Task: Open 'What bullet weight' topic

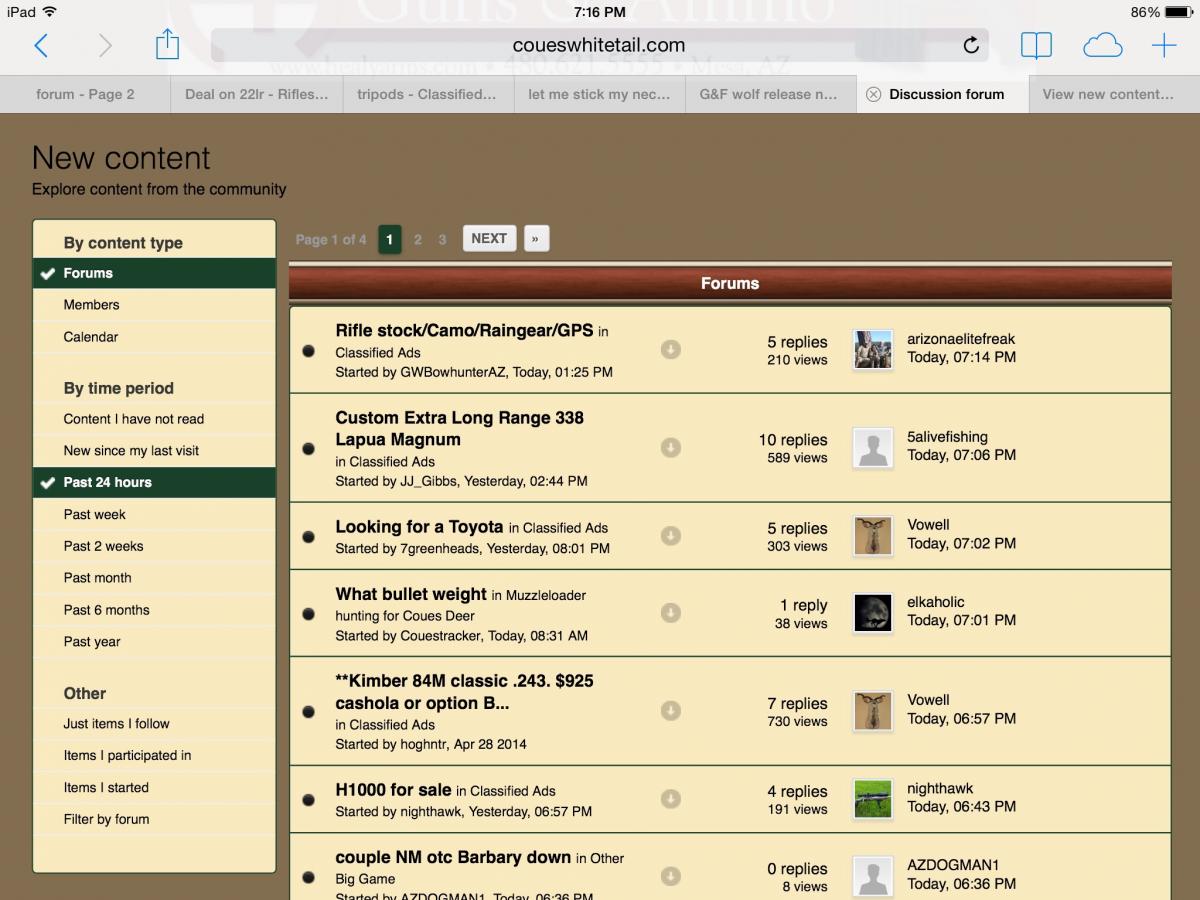Action: 411,594
